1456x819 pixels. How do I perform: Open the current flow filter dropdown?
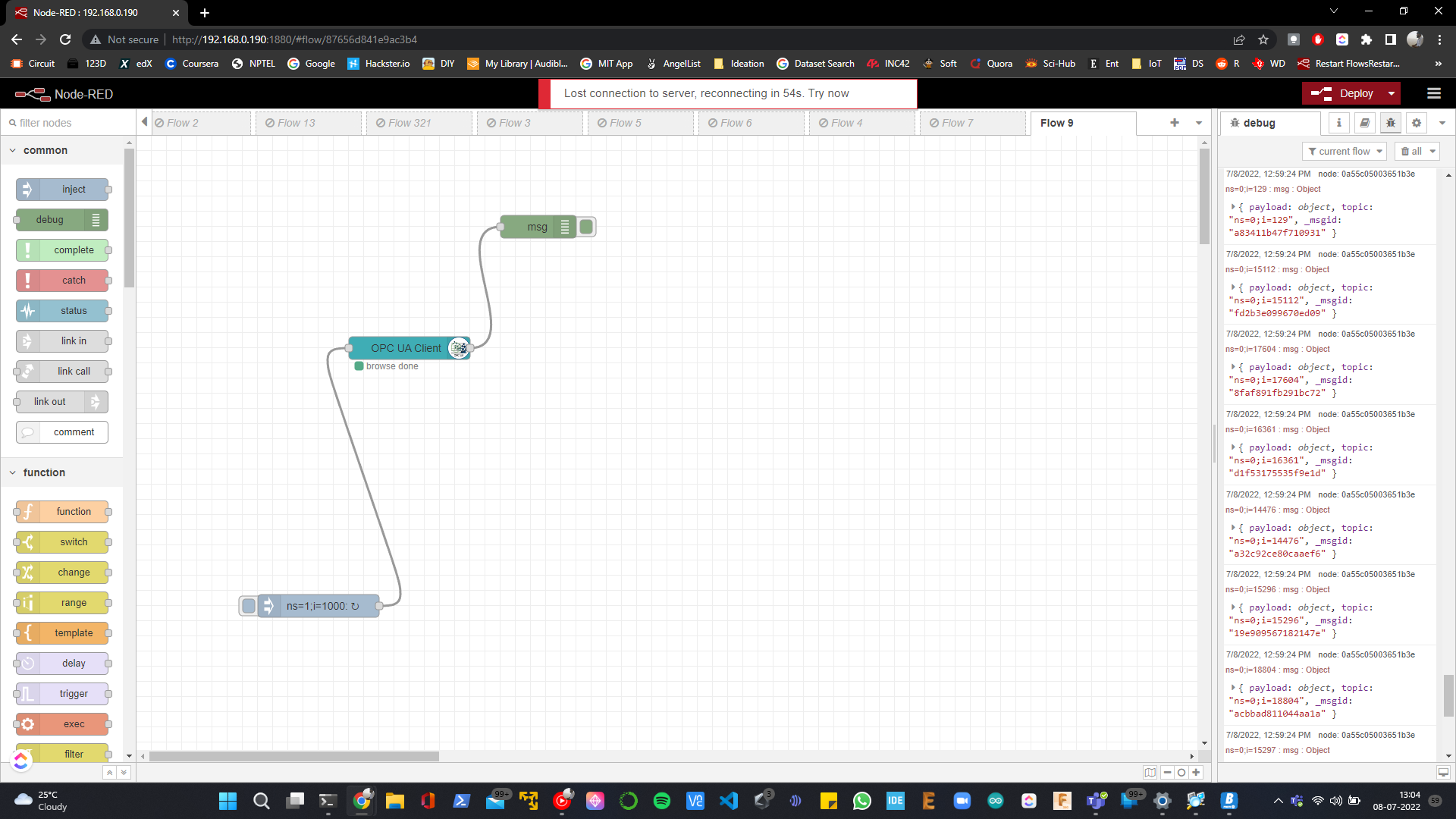click(1345, 152)
